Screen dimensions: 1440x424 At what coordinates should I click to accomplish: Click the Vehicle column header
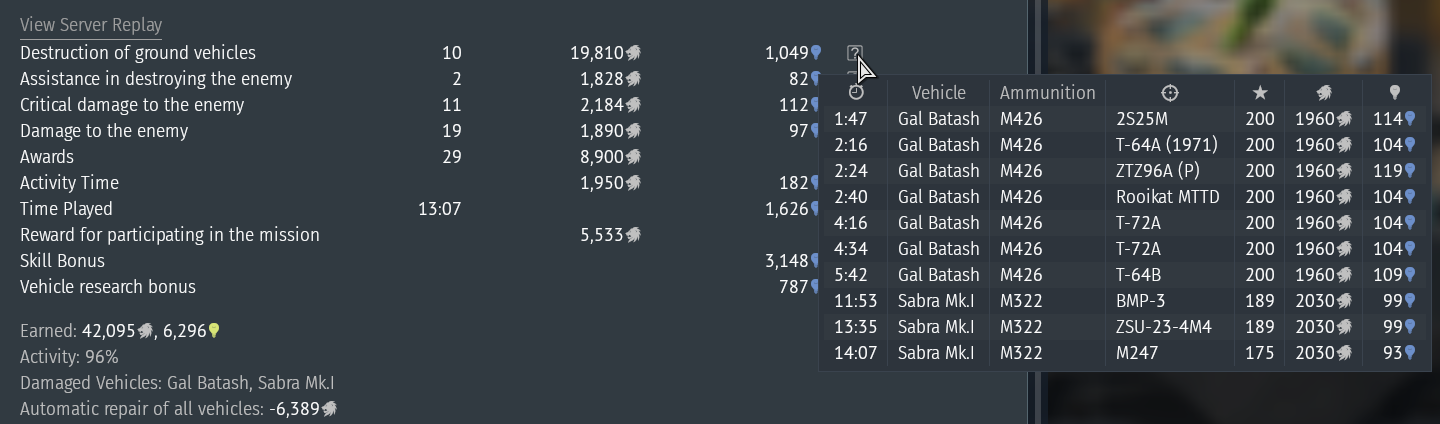coord(939,93)
